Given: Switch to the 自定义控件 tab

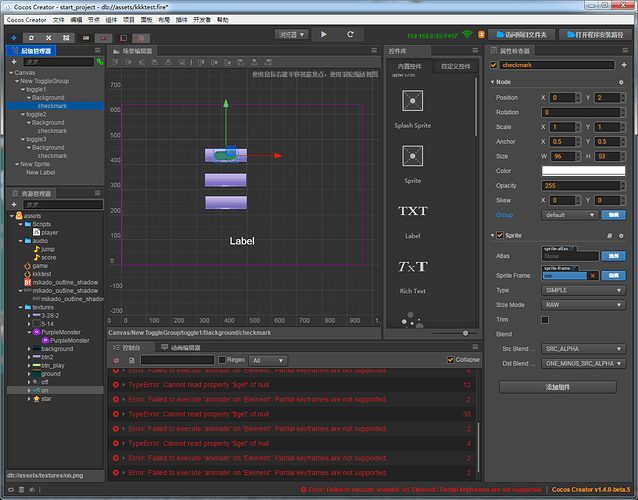Looking at the screenshot, I should pos(454,66).
